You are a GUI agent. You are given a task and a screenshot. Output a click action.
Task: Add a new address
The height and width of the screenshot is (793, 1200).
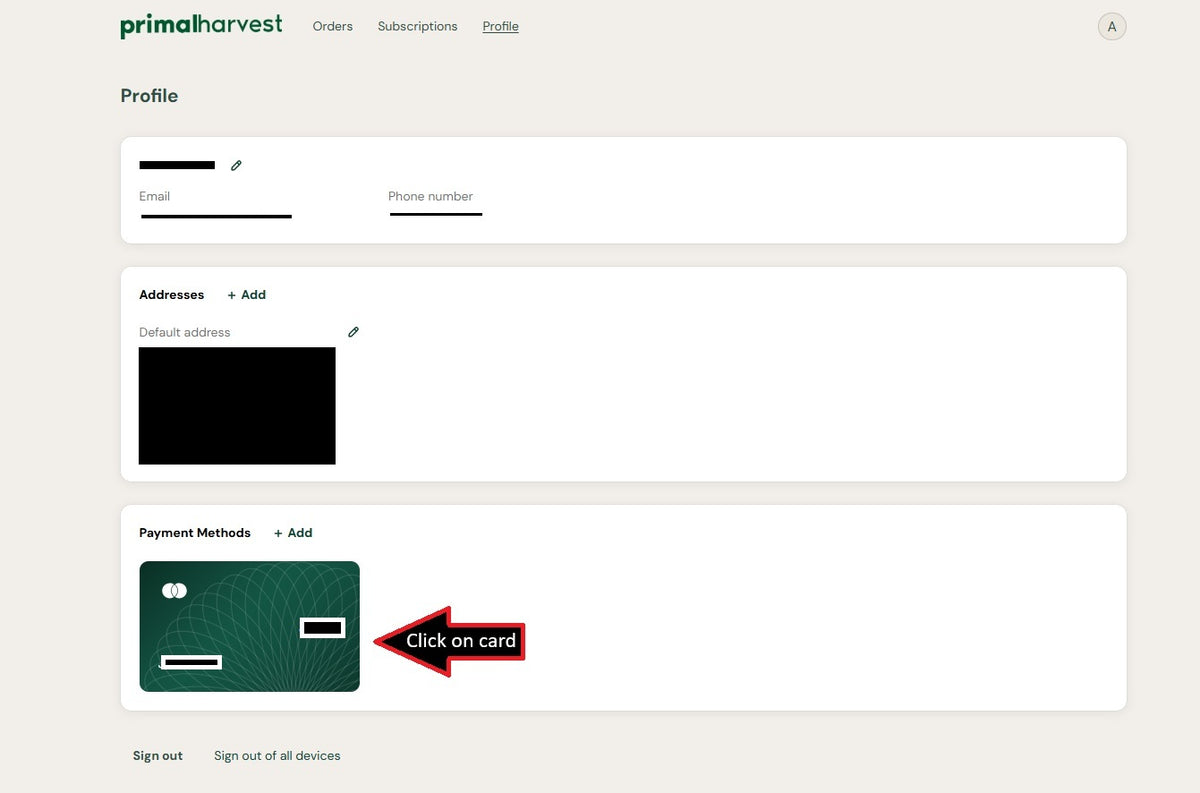pyautogui.click(x=247, y=295)
